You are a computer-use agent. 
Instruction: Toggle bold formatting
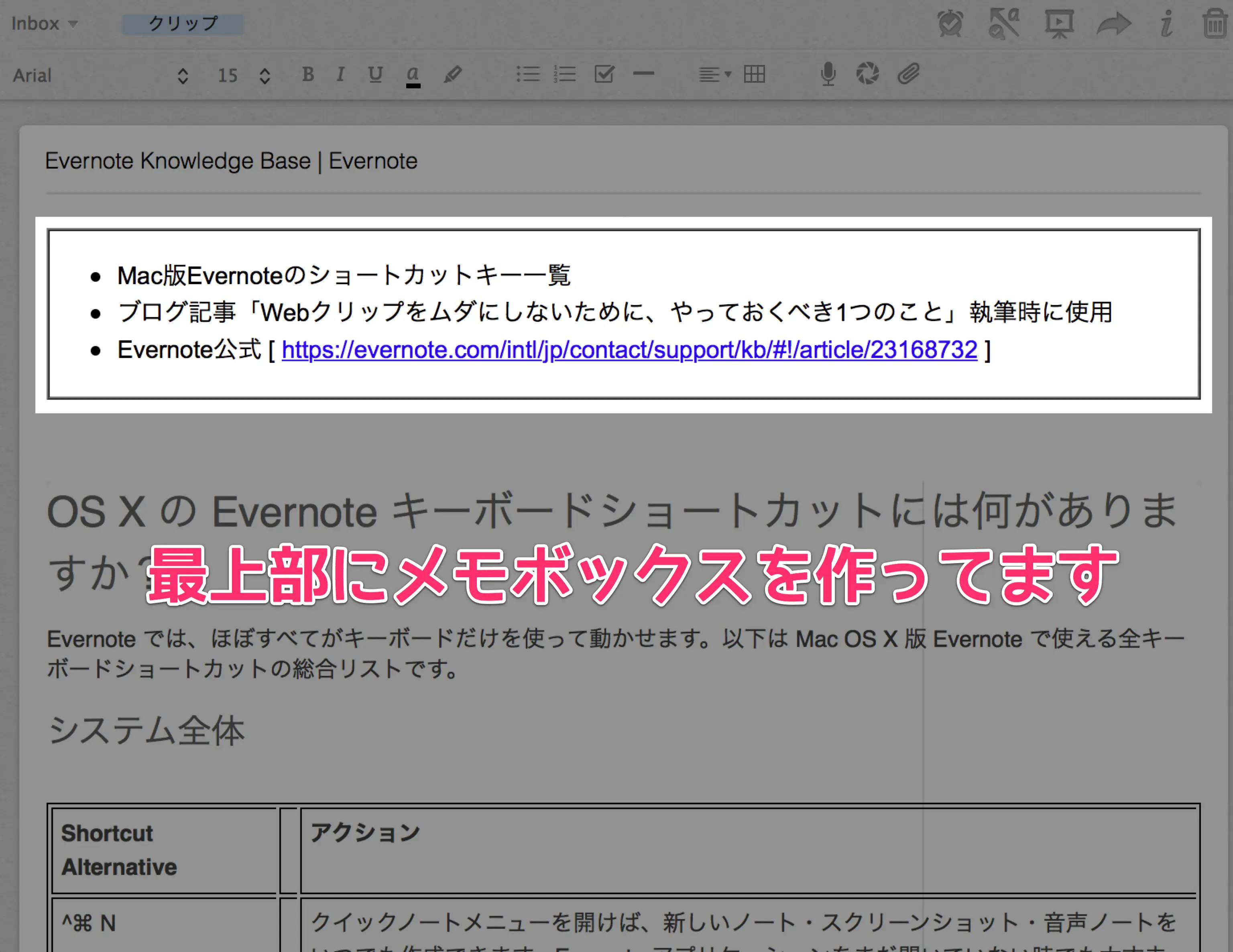pyautogui.click(x=308, y=75)
